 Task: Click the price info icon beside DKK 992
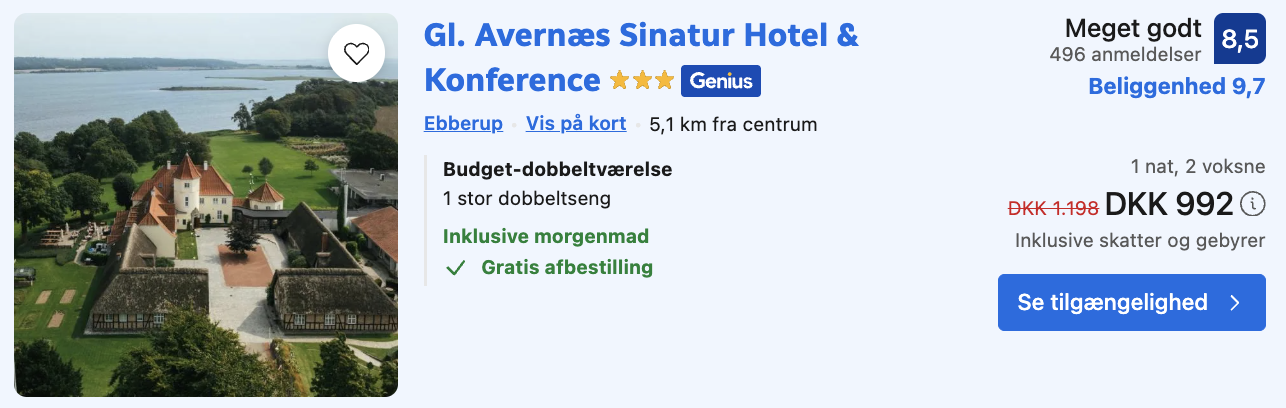click(x=1252, y=204)
